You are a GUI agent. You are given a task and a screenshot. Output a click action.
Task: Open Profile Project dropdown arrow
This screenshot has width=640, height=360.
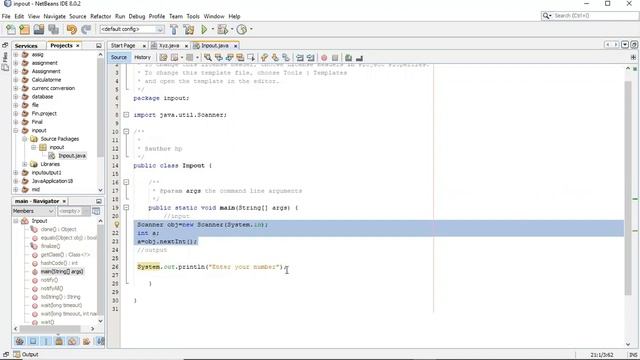pyautogui.click(x=251, y=29)
